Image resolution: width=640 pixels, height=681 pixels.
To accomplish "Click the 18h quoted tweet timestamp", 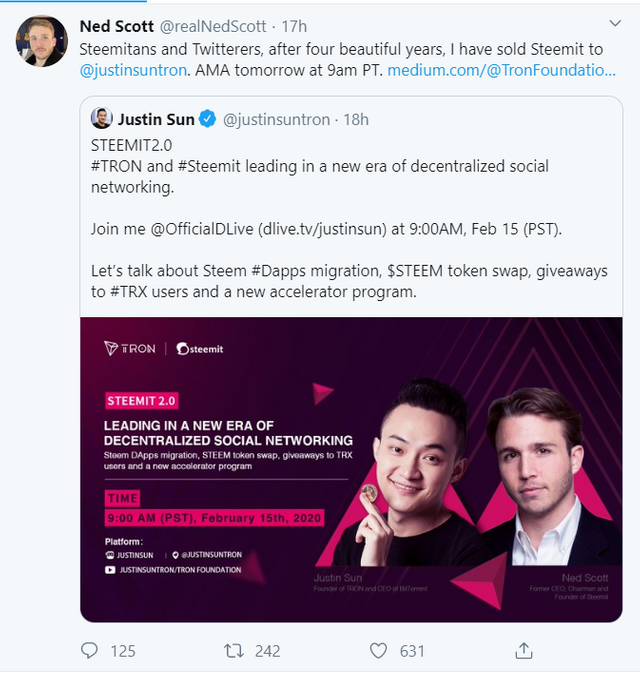I will [x=355, y=120].
